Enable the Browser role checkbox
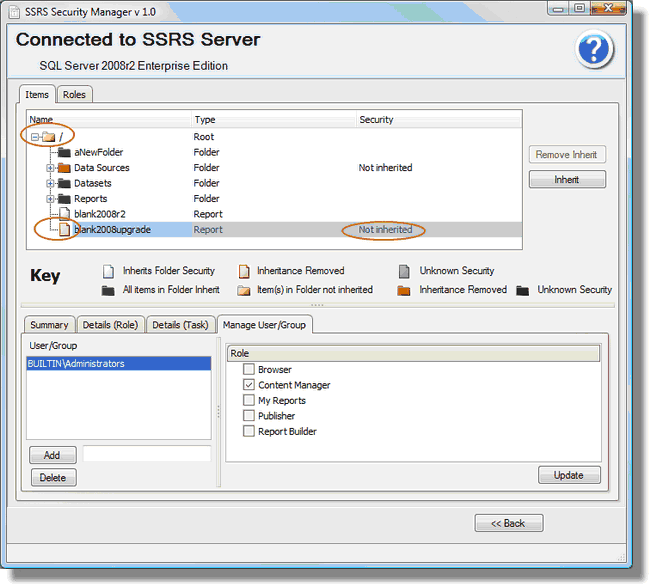Screen dimensions: 651x587 249,369
